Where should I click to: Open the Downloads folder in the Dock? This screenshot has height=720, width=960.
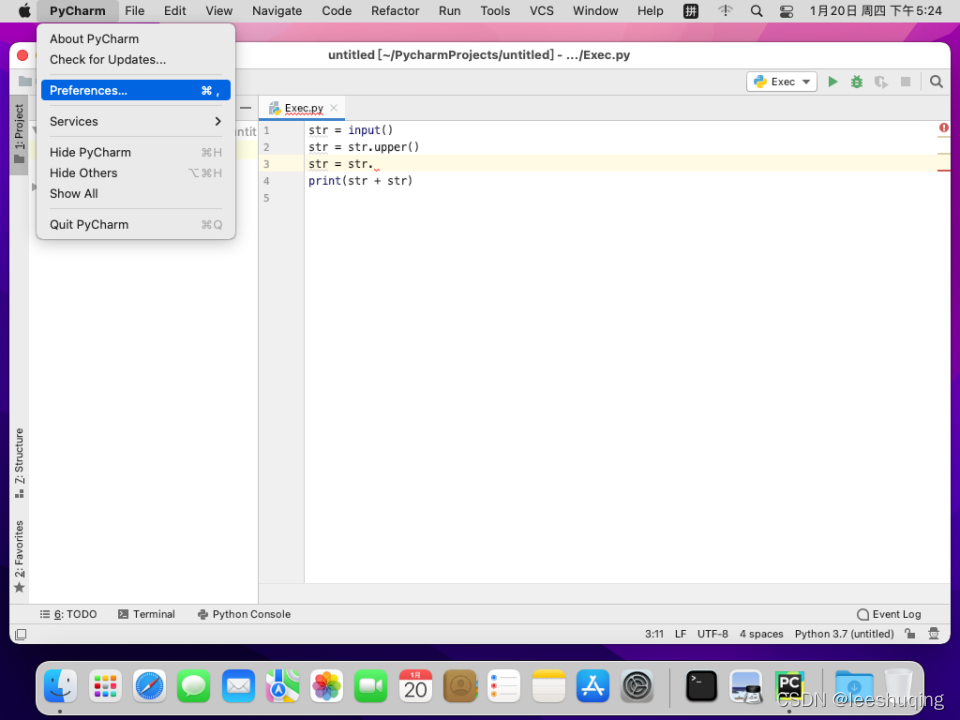pos(854,686)
